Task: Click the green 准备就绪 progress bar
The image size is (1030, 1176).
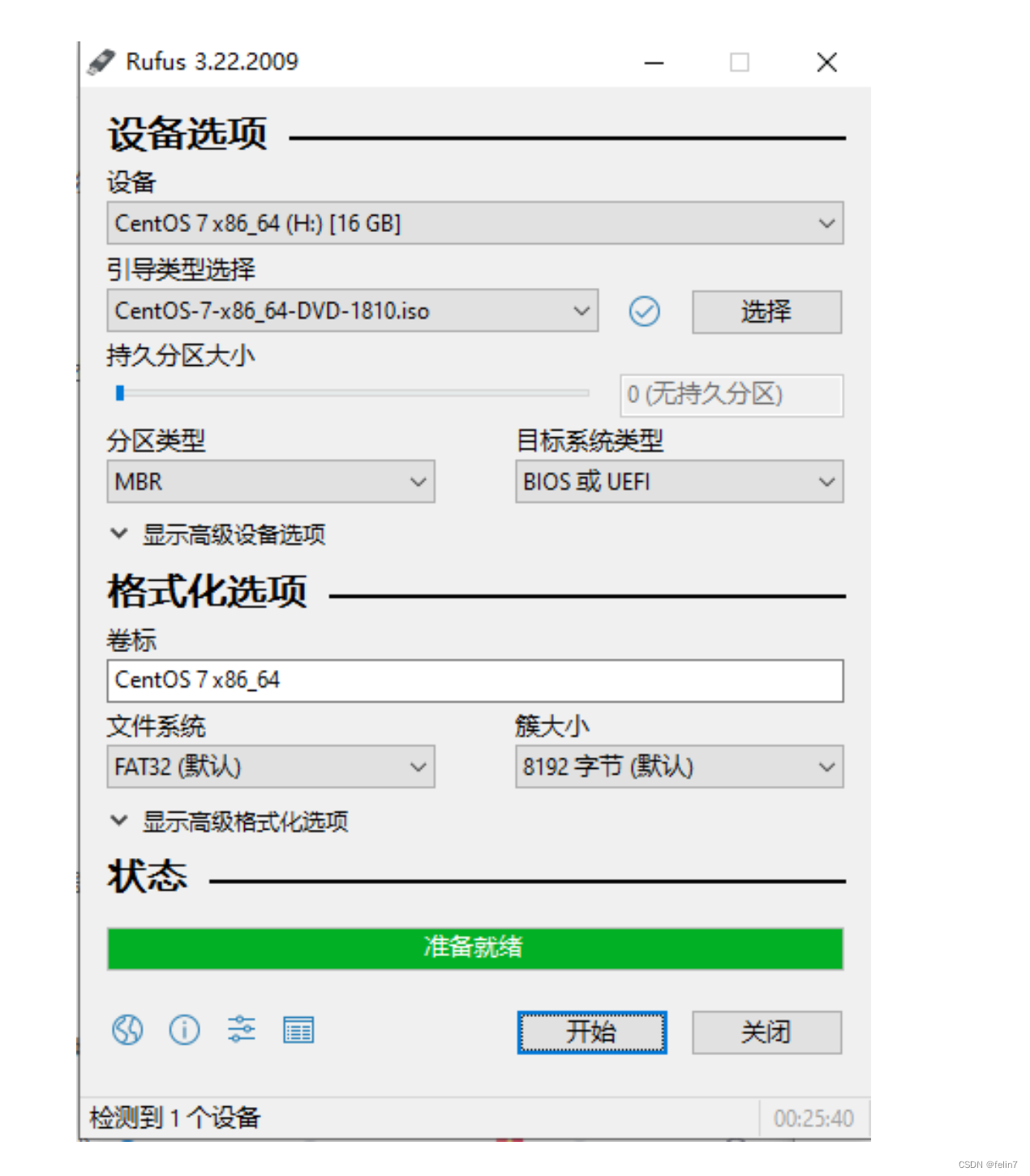Action: (x=475, y=948)
